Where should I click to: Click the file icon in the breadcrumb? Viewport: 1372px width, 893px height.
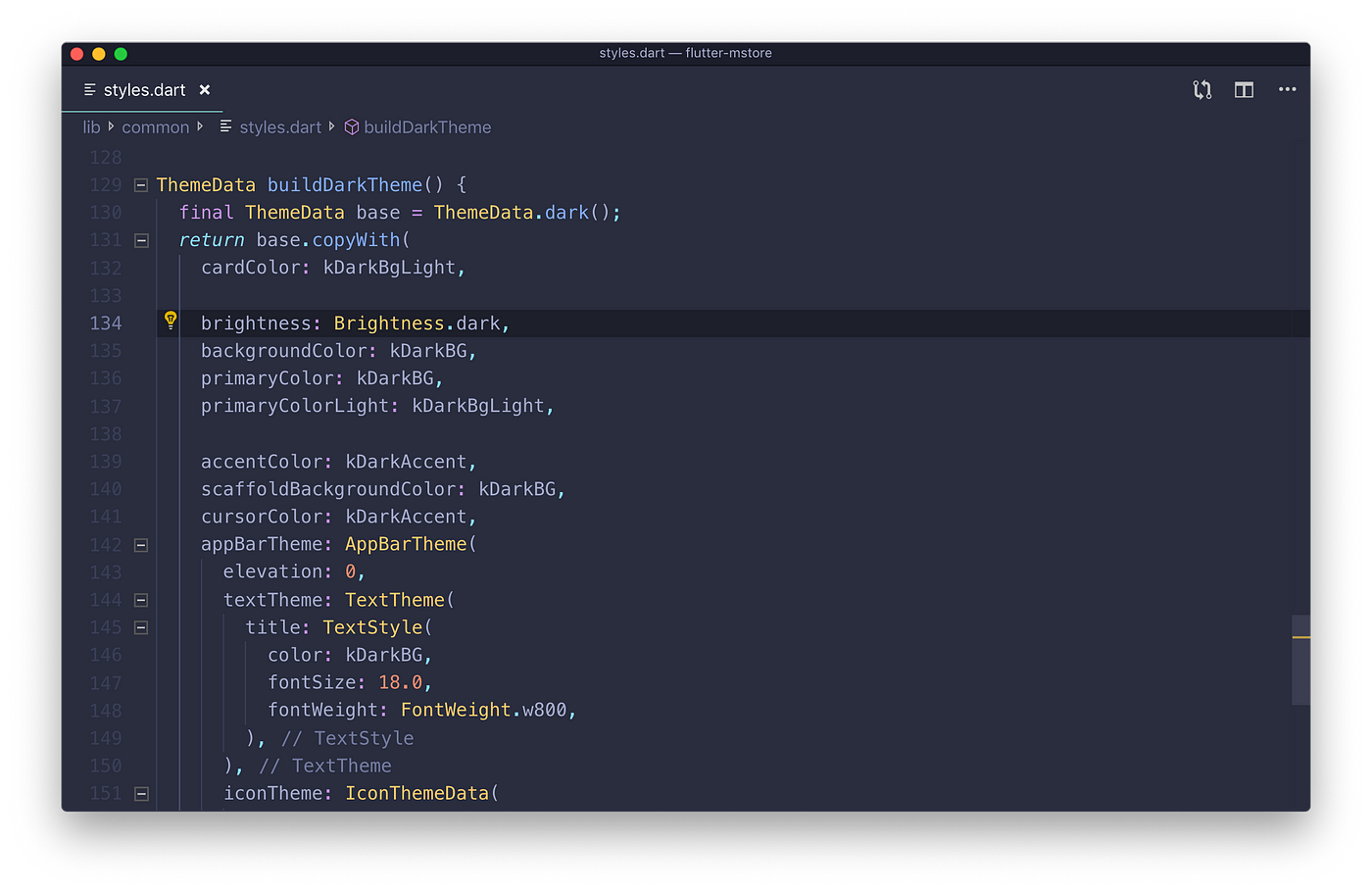[225, 126]
